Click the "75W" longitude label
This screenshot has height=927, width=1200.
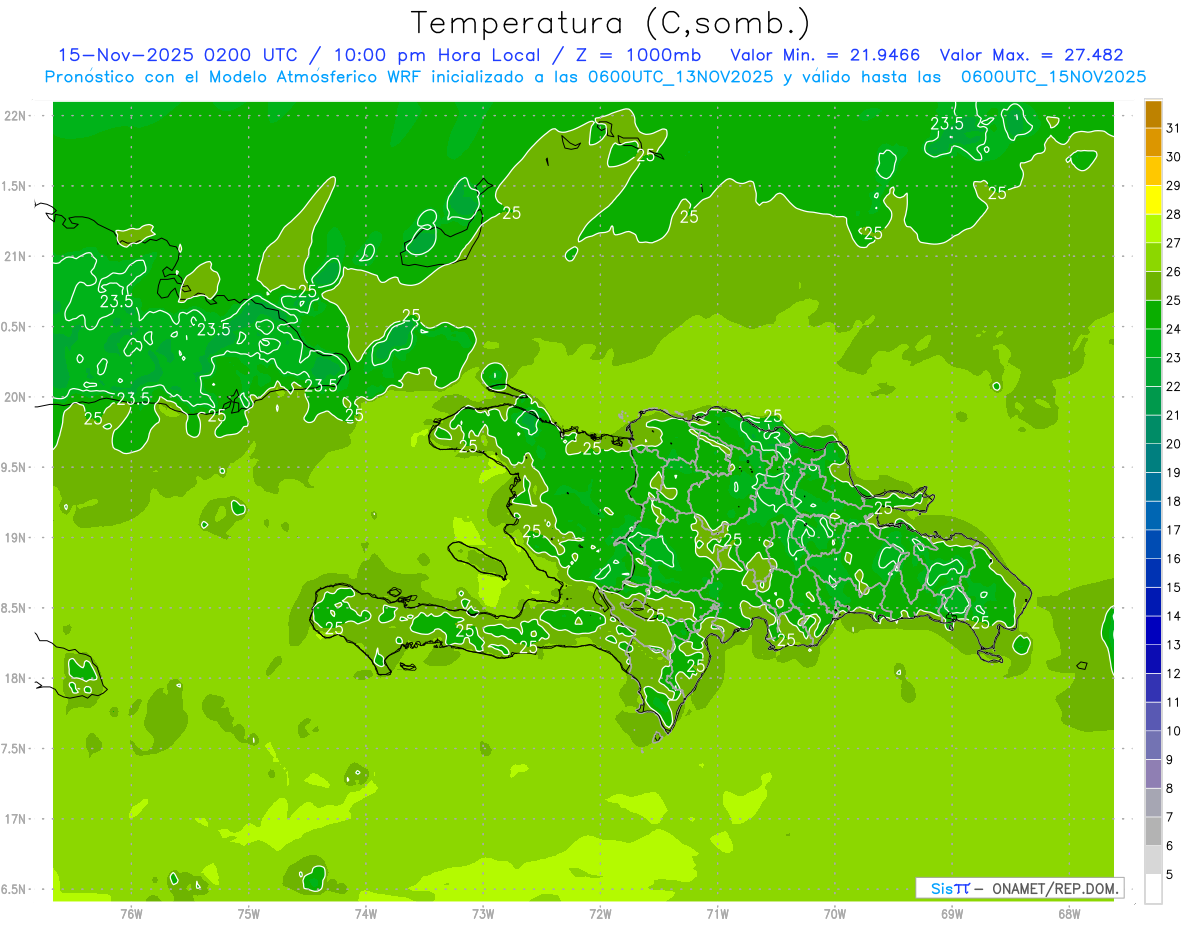pos(249,914)
